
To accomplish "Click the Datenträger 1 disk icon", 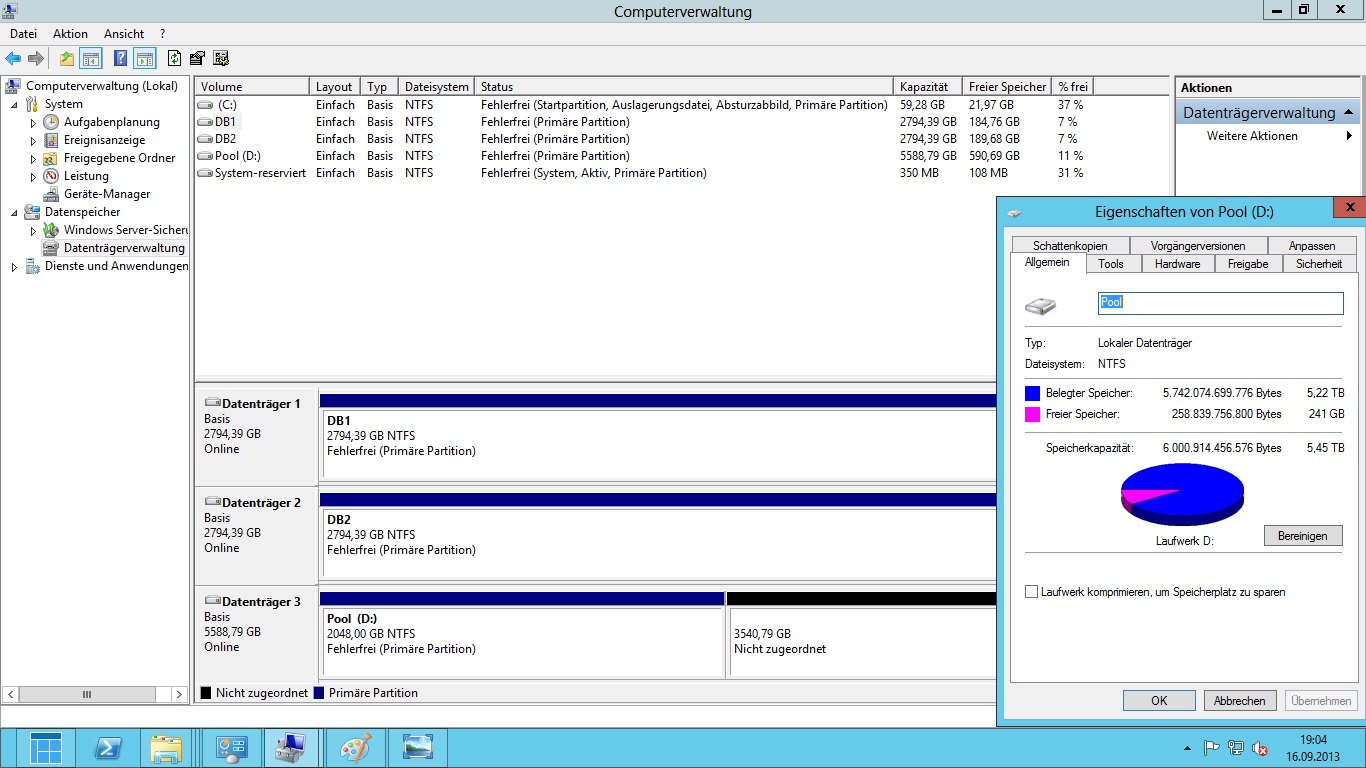I will 212,403.
